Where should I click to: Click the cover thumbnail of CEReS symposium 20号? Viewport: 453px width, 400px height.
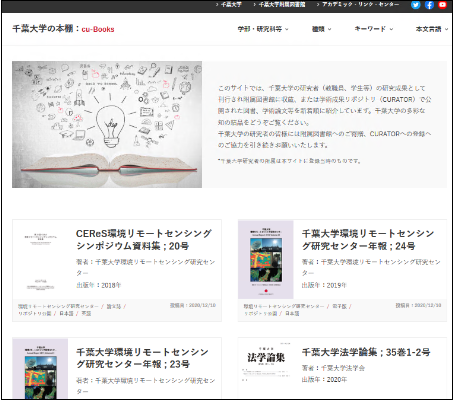click(40, 260)
